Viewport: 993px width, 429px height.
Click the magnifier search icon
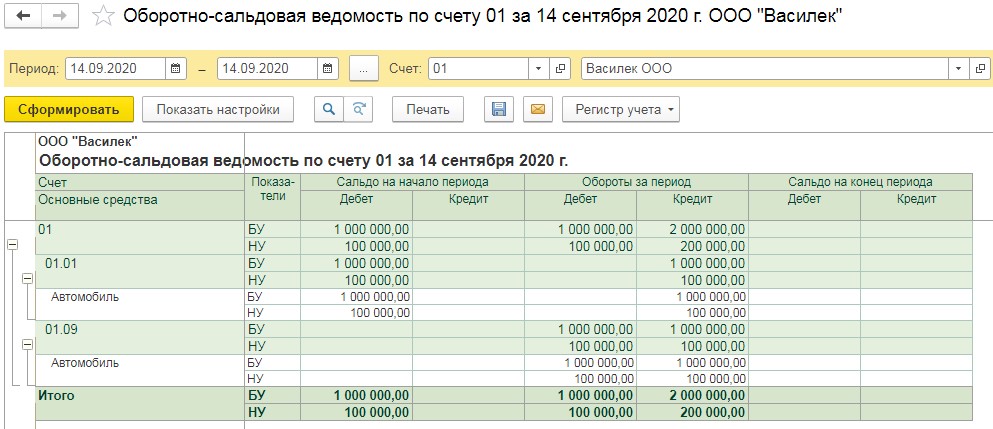point(329,109)
